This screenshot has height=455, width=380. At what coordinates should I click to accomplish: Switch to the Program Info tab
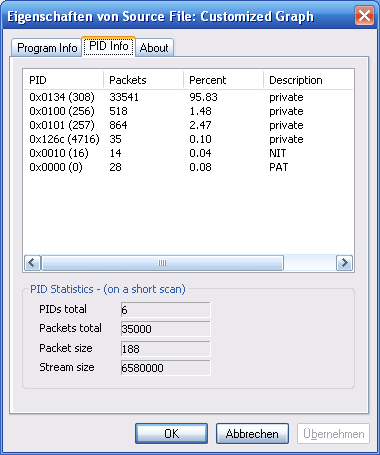tap(47, 48)
